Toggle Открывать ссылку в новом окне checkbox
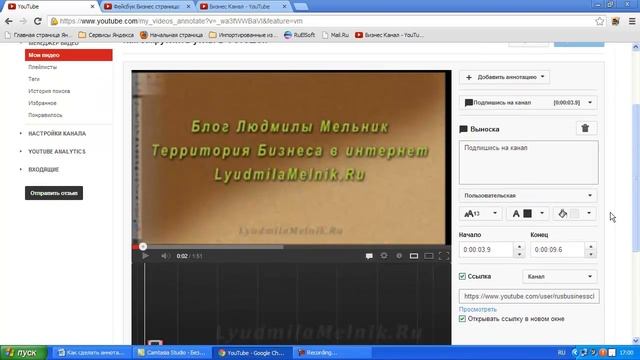640x360 pixels. click(x=462, y=319)
